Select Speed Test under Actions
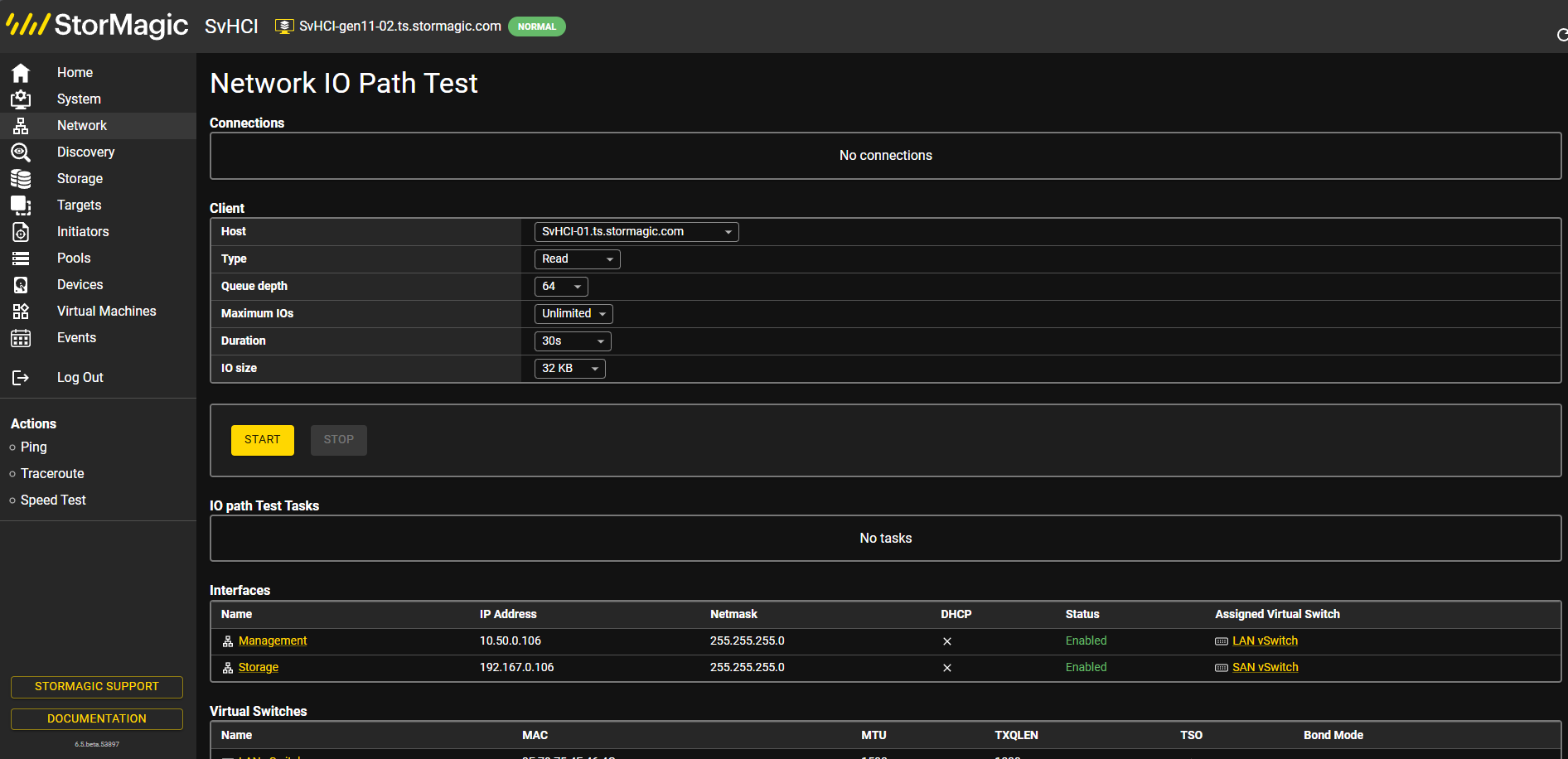The height and width of the screenshot is (759, 1568). [x=53, y=500]
